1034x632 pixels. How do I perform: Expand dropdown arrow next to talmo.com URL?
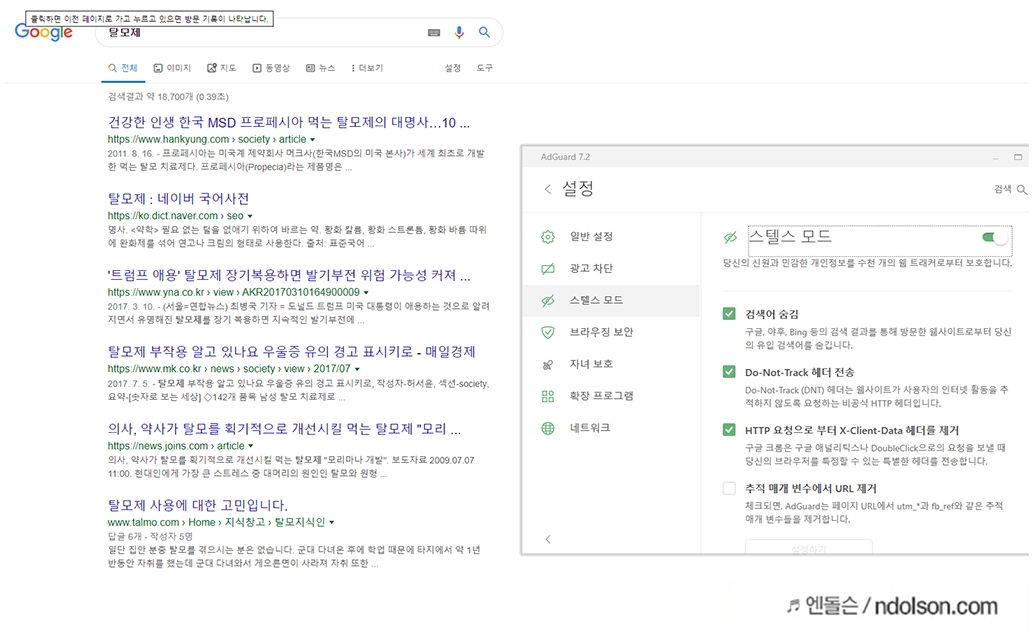click(x=332, y=522)
